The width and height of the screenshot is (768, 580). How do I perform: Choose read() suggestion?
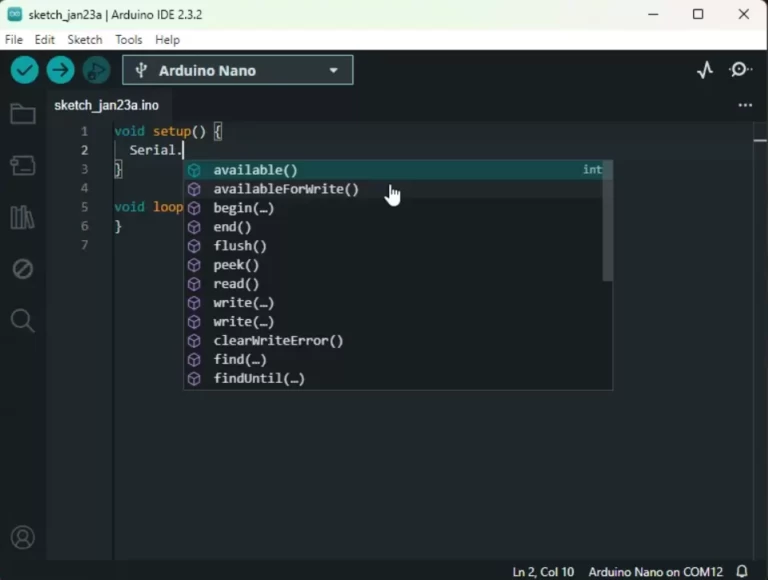click(x=394, y=284)
